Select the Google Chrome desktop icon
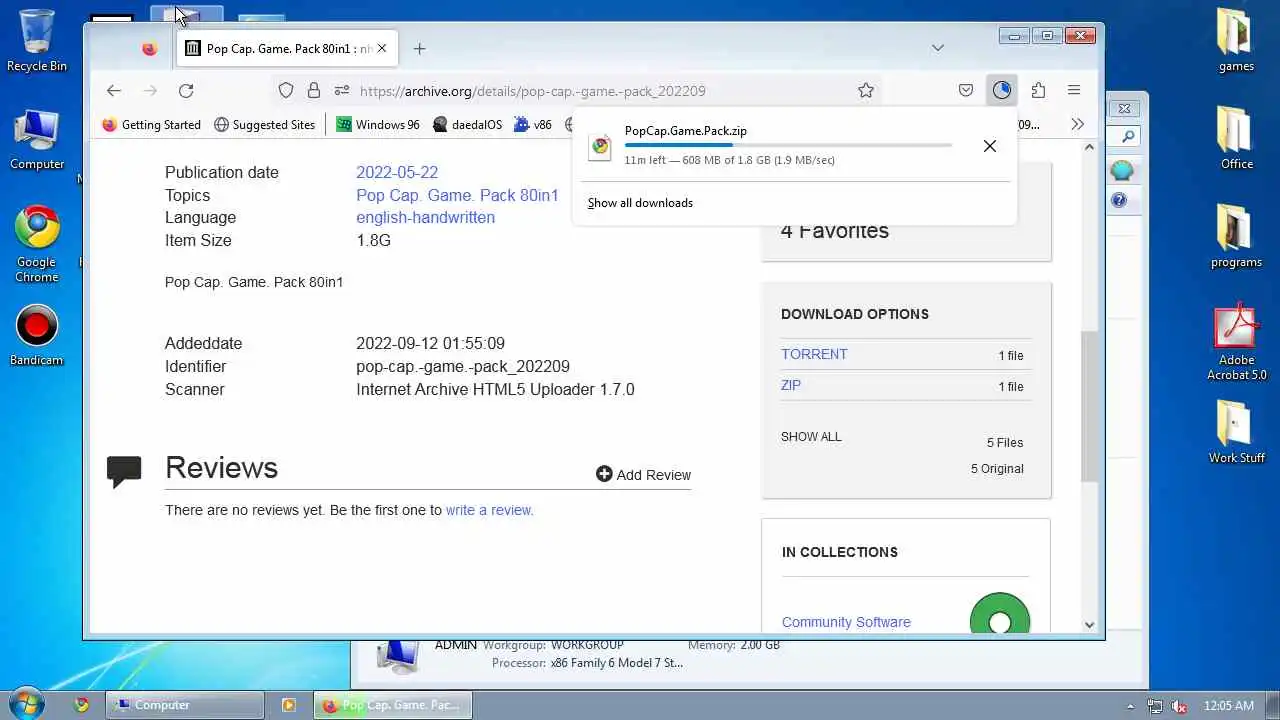Viewport: 1280px width, 720px height. point(37,245)
